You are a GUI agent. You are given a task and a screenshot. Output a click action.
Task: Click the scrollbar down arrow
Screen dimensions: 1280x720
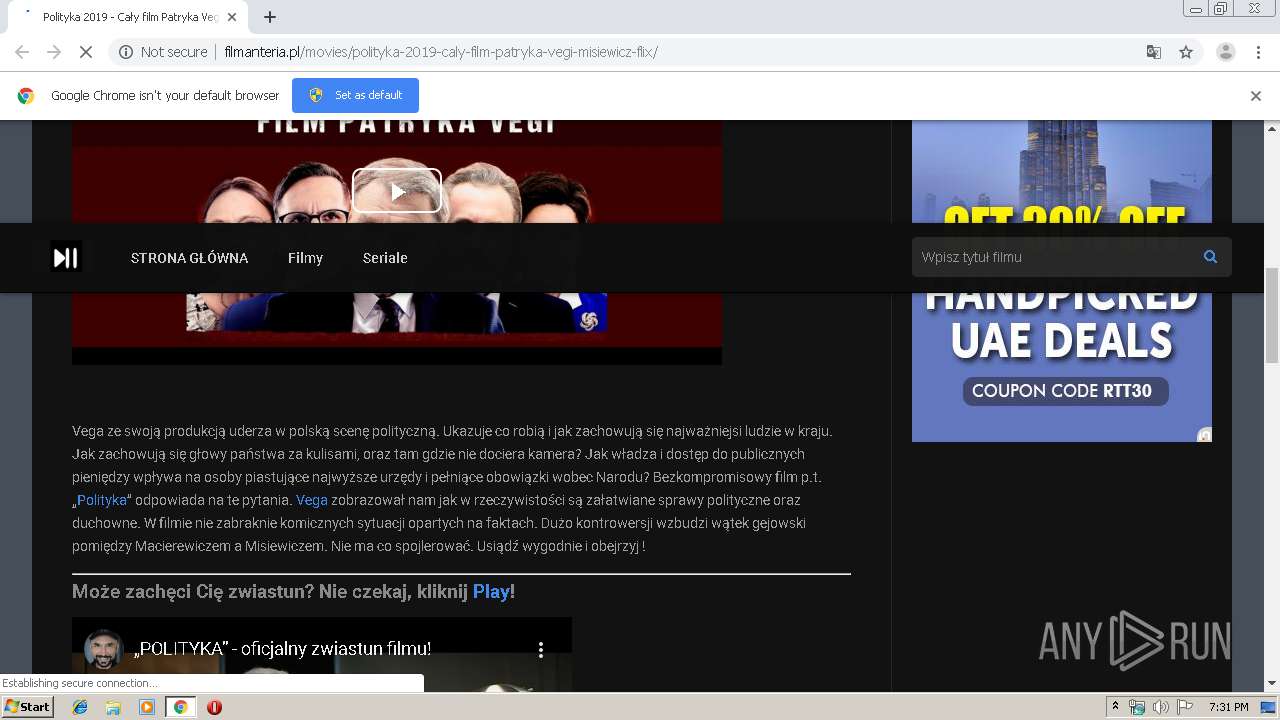click(1272, 684)
